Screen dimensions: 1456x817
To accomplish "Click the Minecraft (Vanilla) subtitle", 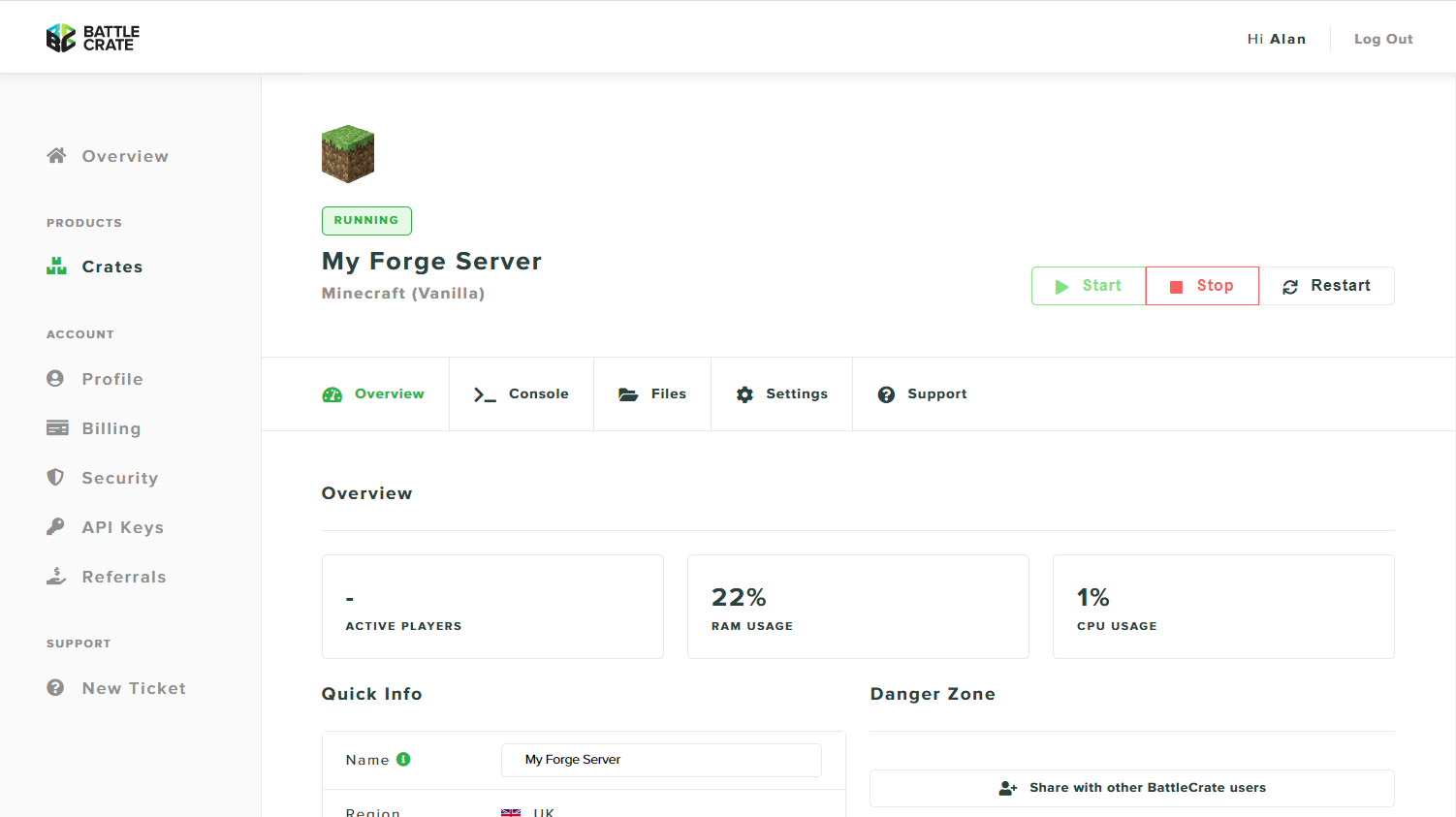I will pos(403,293).
